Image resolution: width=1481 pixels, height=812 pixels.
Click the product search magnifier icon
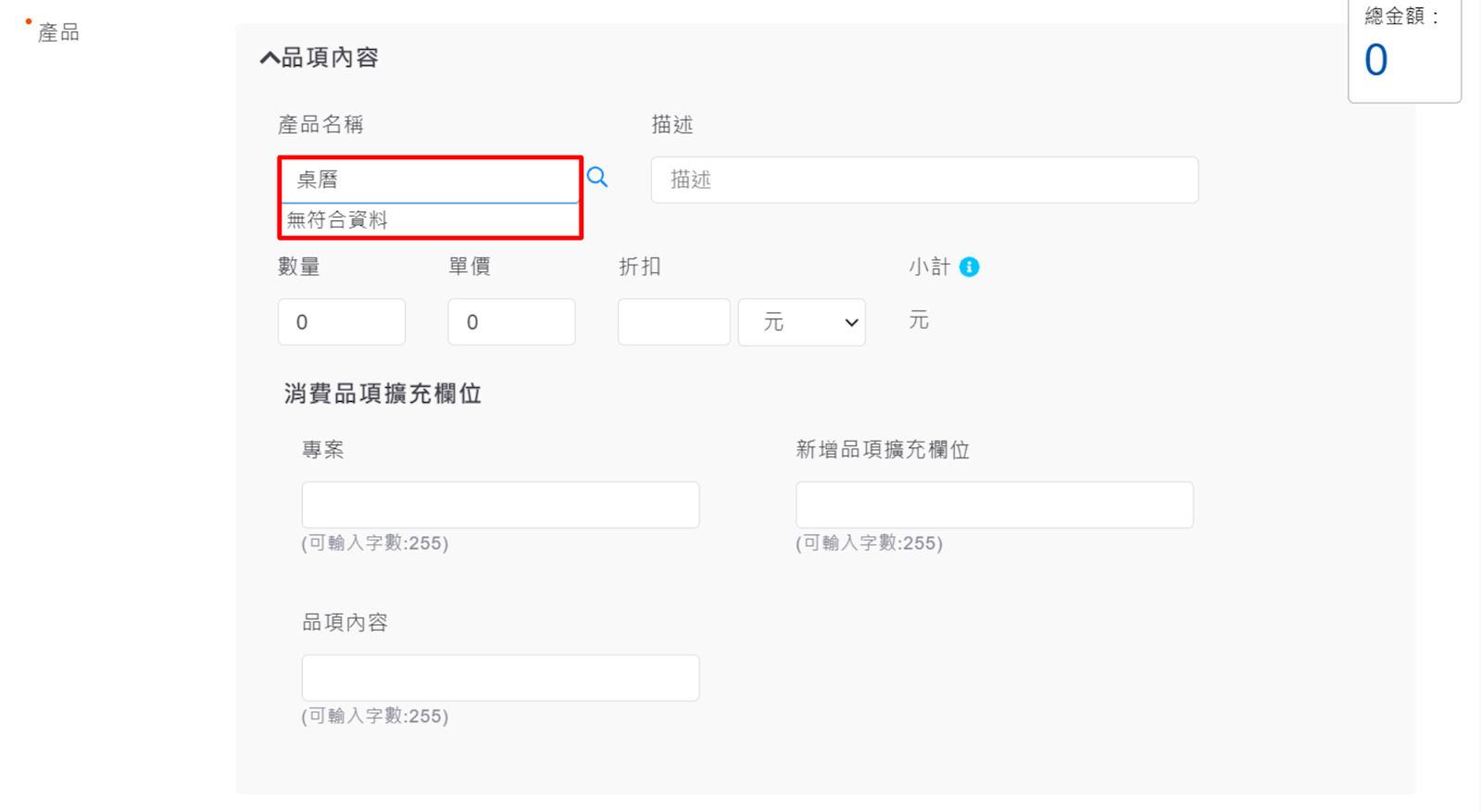tap(597, 177)
